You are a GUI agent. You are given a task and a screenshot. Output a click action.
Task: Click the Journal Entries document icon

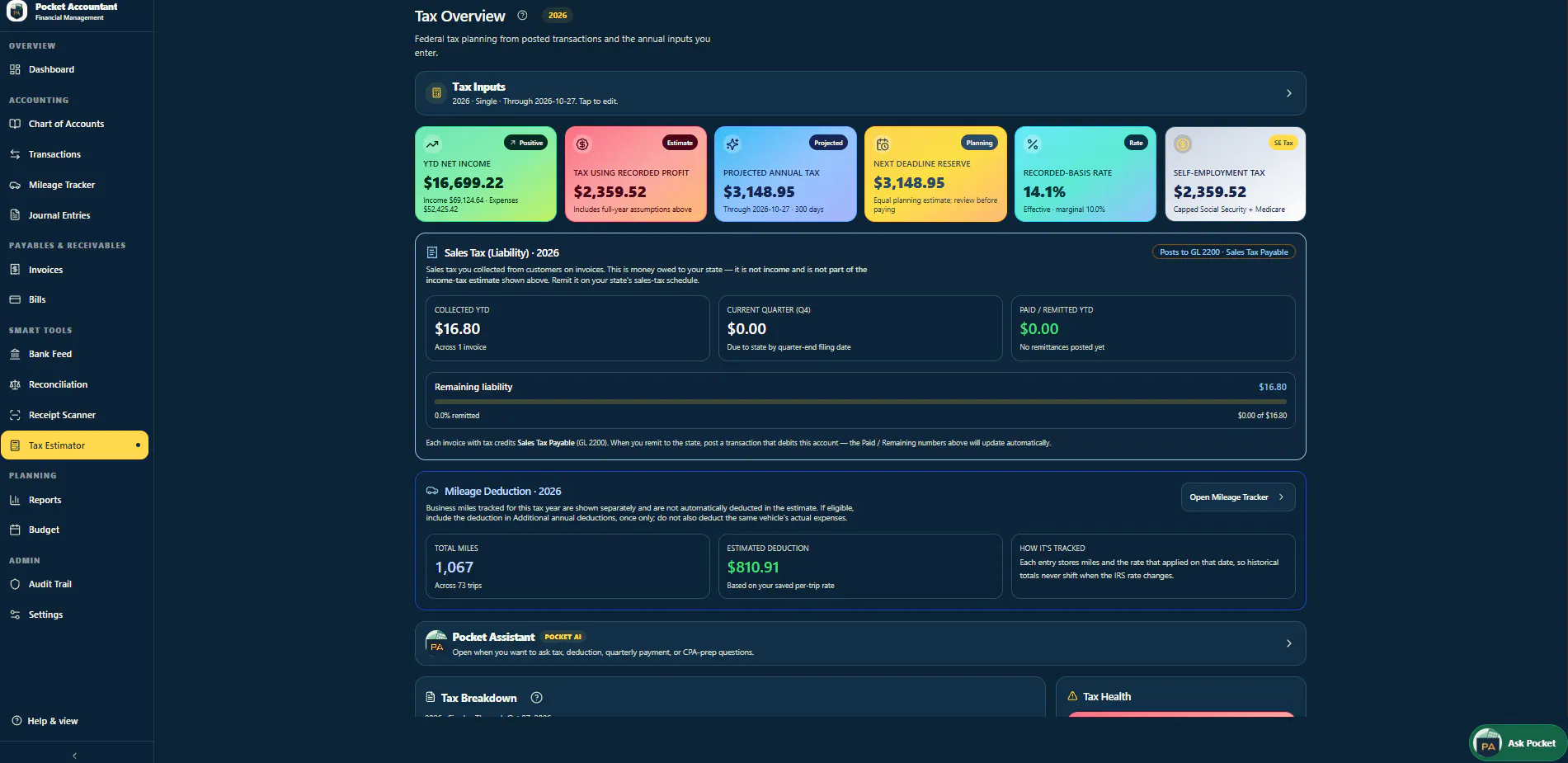15,215
